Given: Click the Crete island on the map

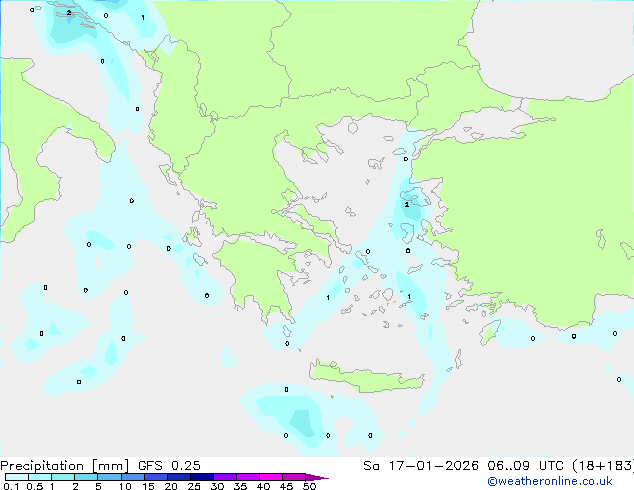Looking at the screenshot, I should (x=366, y=376).
